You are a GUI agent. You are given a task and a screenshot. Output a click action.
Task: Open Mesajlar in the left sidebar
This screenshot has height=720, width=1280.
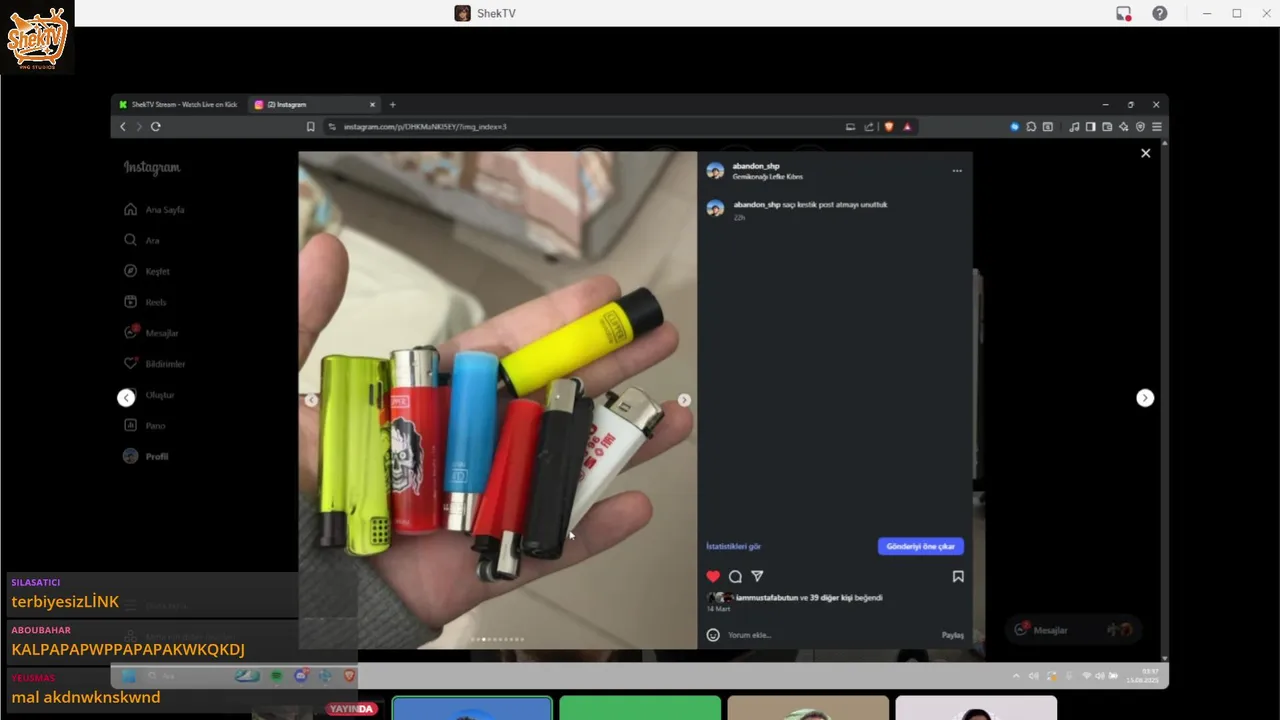coord(151,333)
